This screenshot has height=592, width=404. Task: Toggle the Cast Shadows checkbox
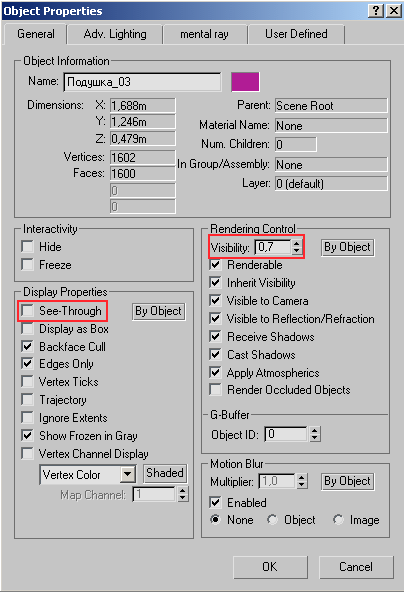coord(215,355)
